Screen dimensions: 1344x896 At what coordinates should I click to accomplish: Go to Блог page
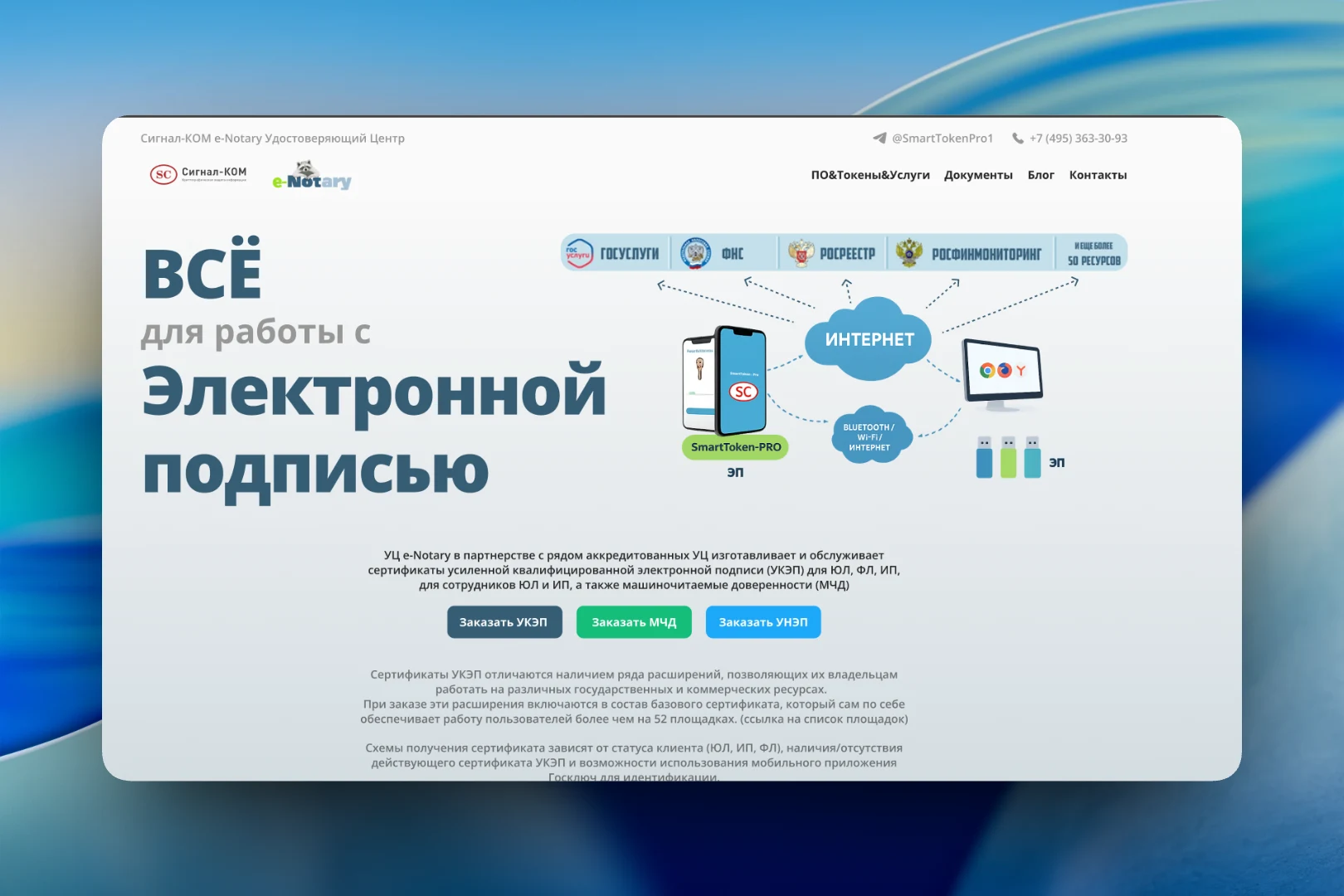(1041, 175)
